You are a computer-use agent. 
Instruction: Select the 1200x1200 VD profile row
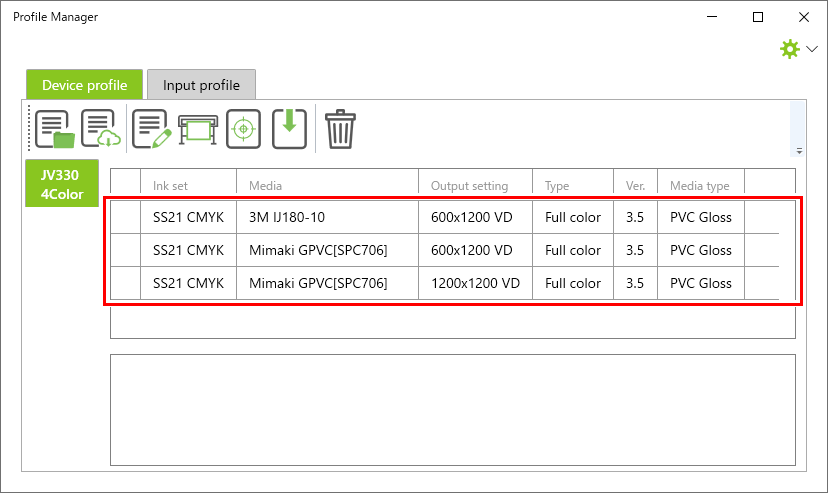475,283
